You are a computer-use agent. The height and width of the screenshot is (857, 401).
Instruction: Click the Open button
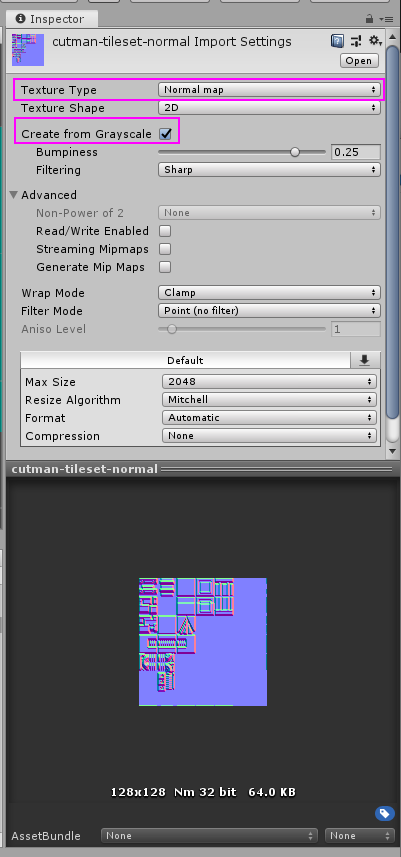click(359, 61)
